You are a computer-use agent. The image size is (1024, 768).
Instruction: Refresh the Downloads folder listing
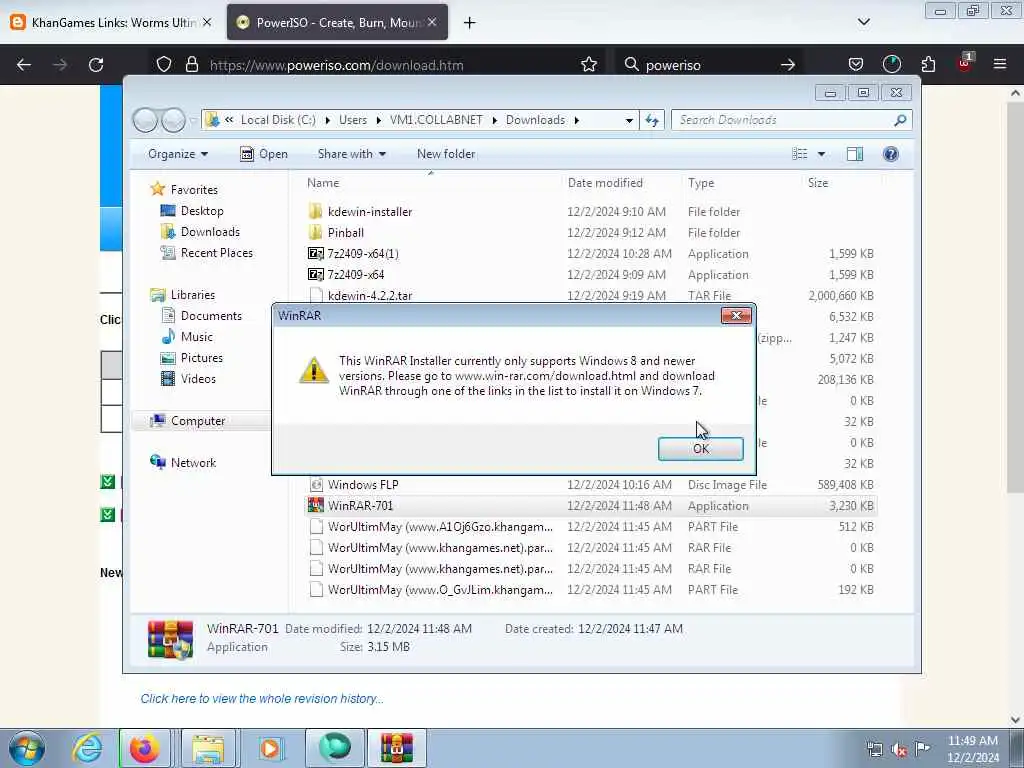(x=652, y=120)
